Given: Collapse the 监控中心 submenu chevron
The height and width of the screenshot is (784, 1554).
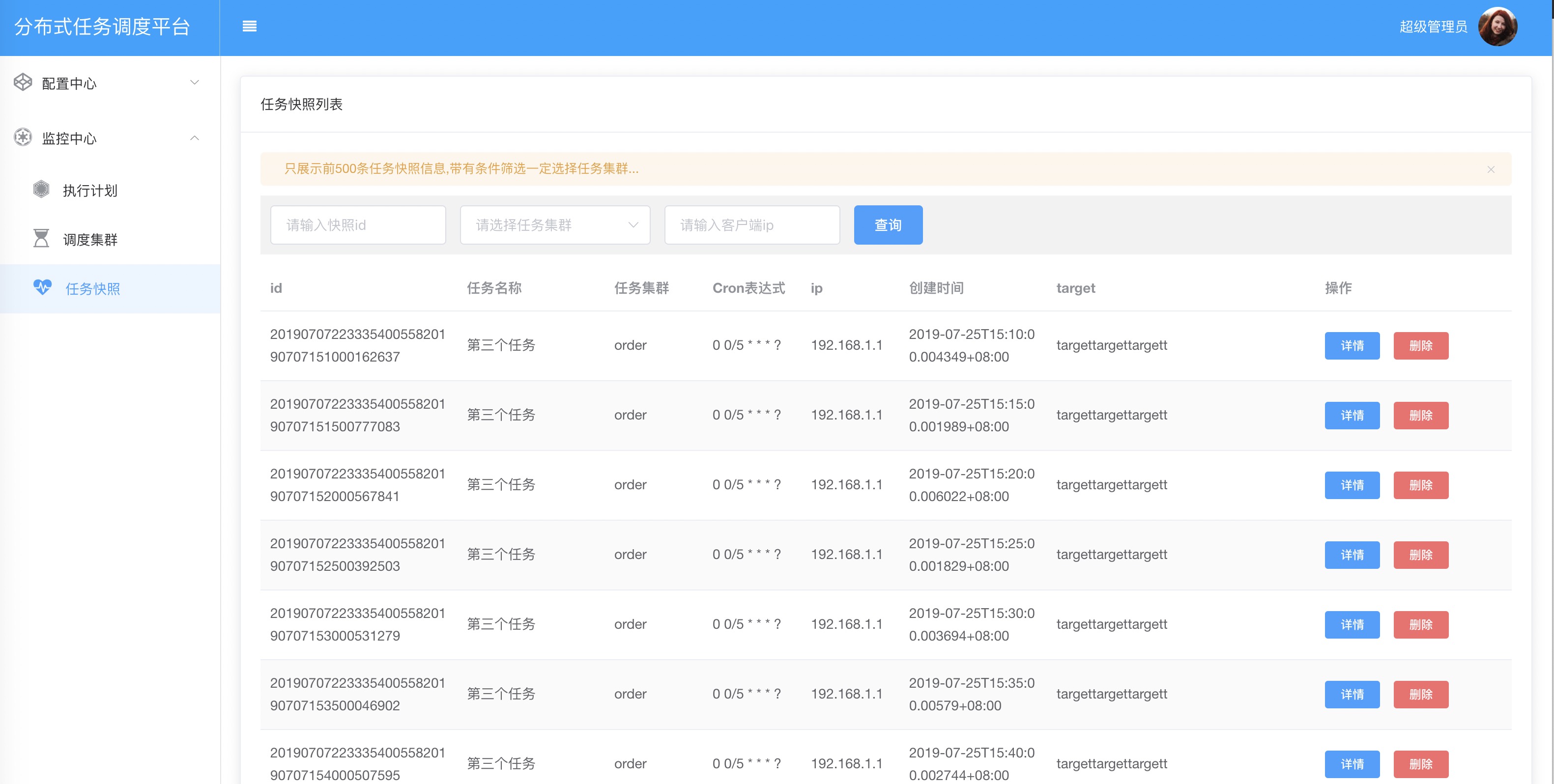Looking at the screenshot, I should (x=194, y=138).
